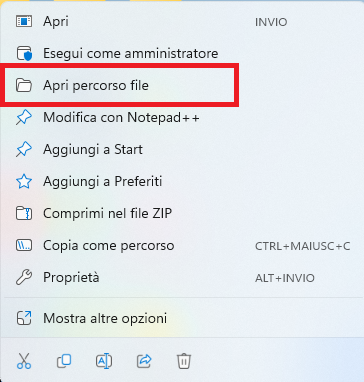Click the folder icon next to Apri percorso file
The image size is (364, 382).
[24, 85]
